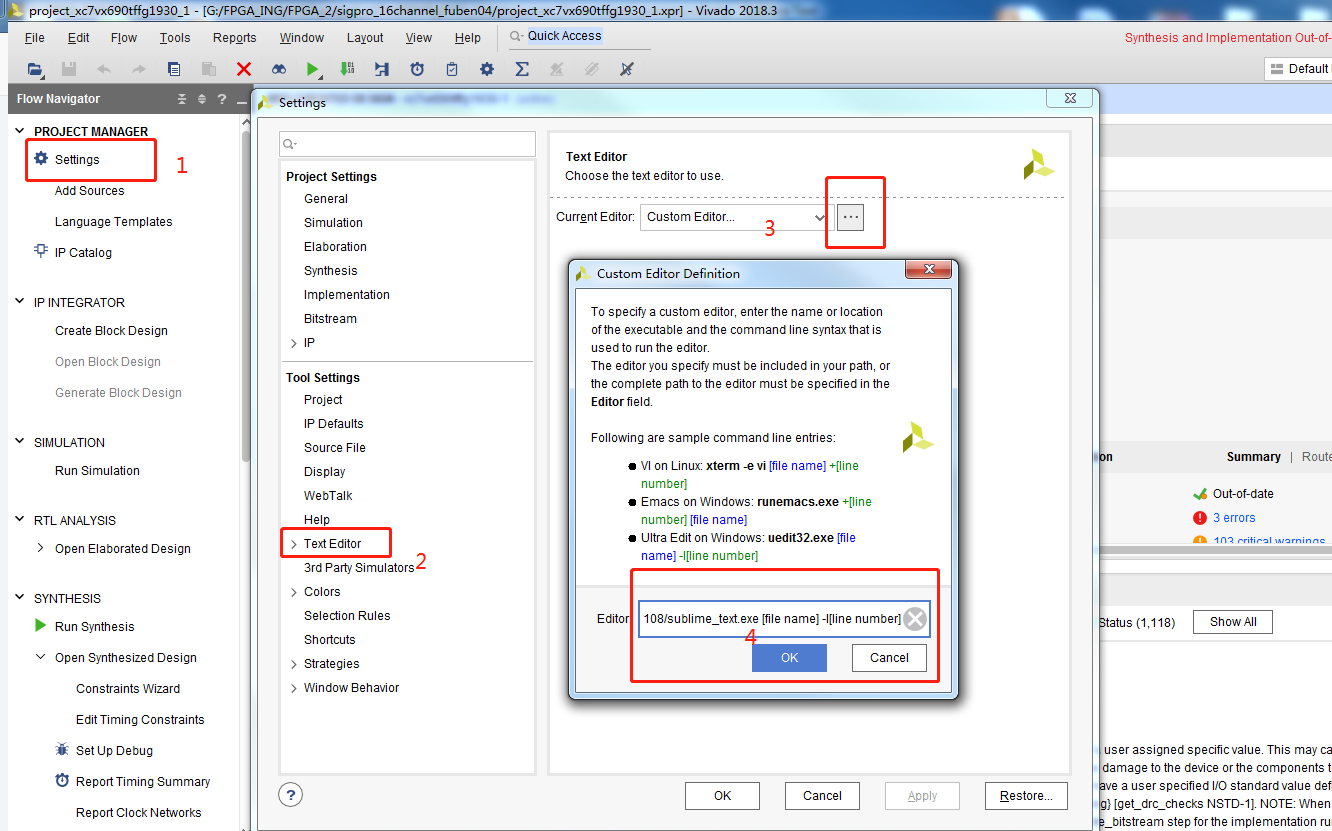The height and width of the screenshot is (831, 1332).
Task: Collapse the RTL ANALYSIS section
Action: (x=21, y=520)
